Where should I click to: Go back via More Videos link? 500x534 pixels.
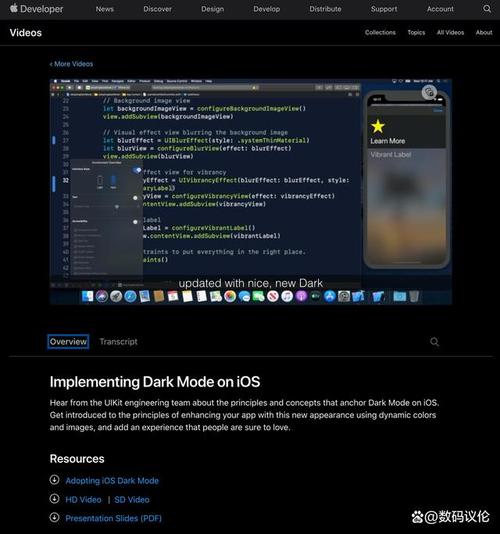[x=71, y=64]
